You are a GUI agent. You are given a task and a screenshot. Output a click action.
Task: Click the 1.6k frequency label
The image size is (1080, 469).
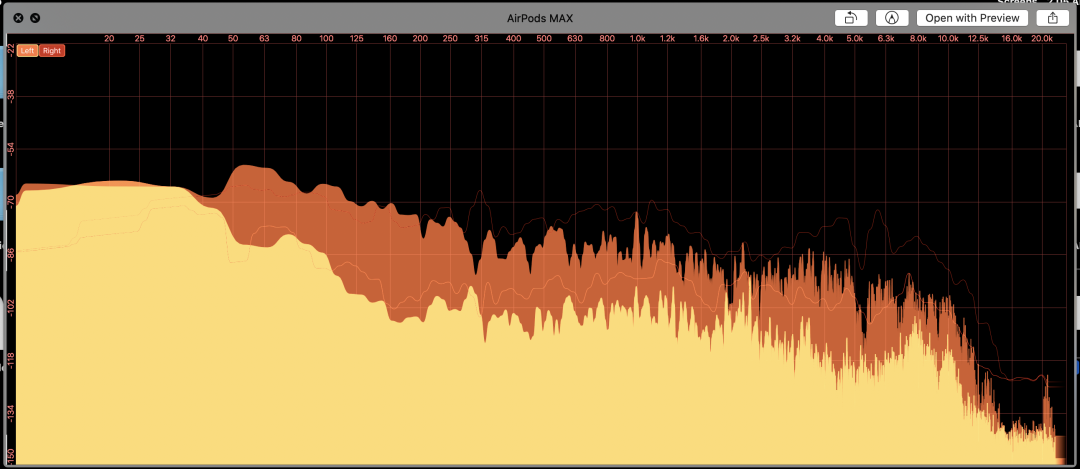click(700, 39)
